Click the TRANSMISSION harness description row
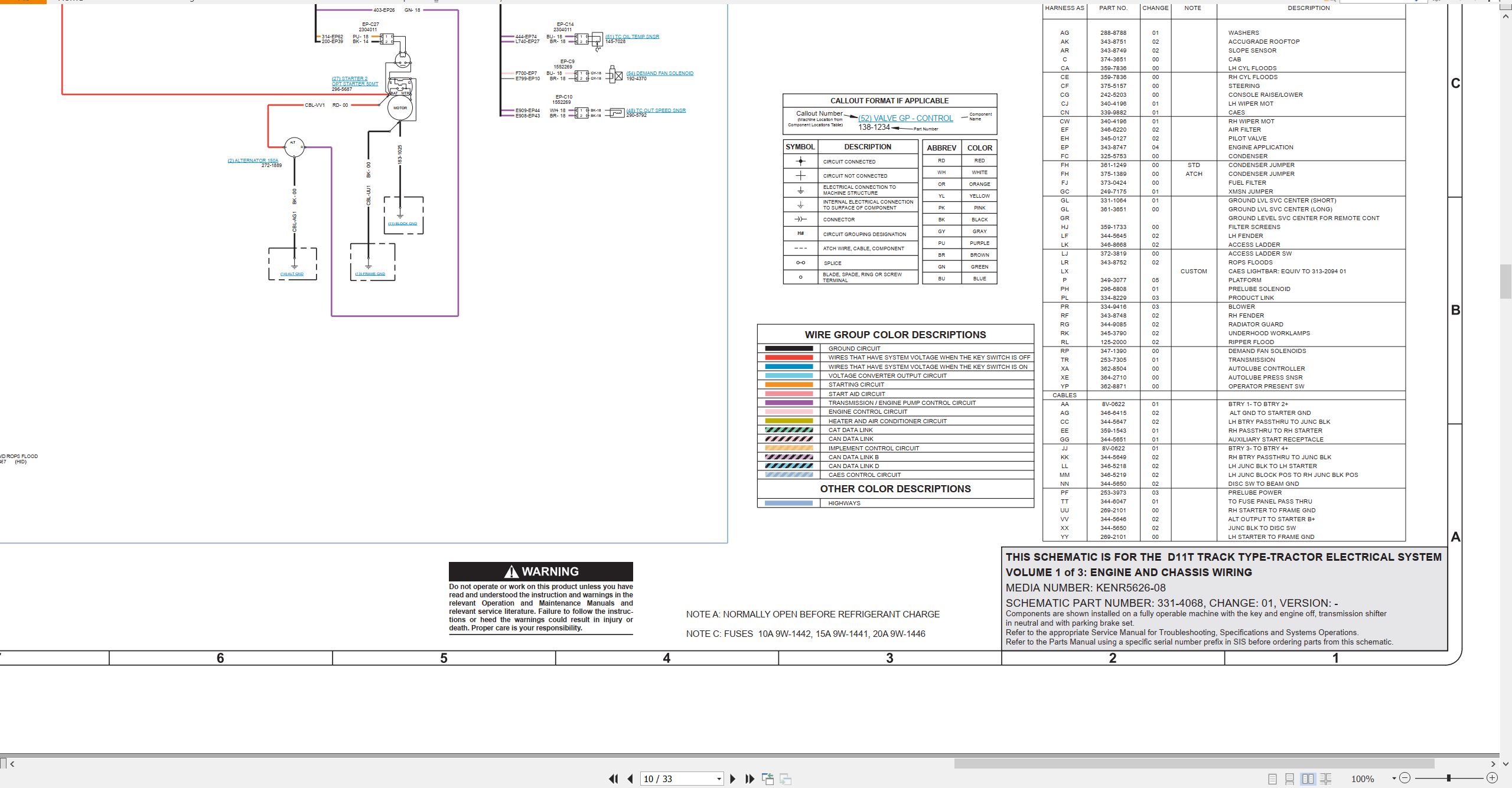Viewport: 1512px width, 788px height. point(1252,360)
